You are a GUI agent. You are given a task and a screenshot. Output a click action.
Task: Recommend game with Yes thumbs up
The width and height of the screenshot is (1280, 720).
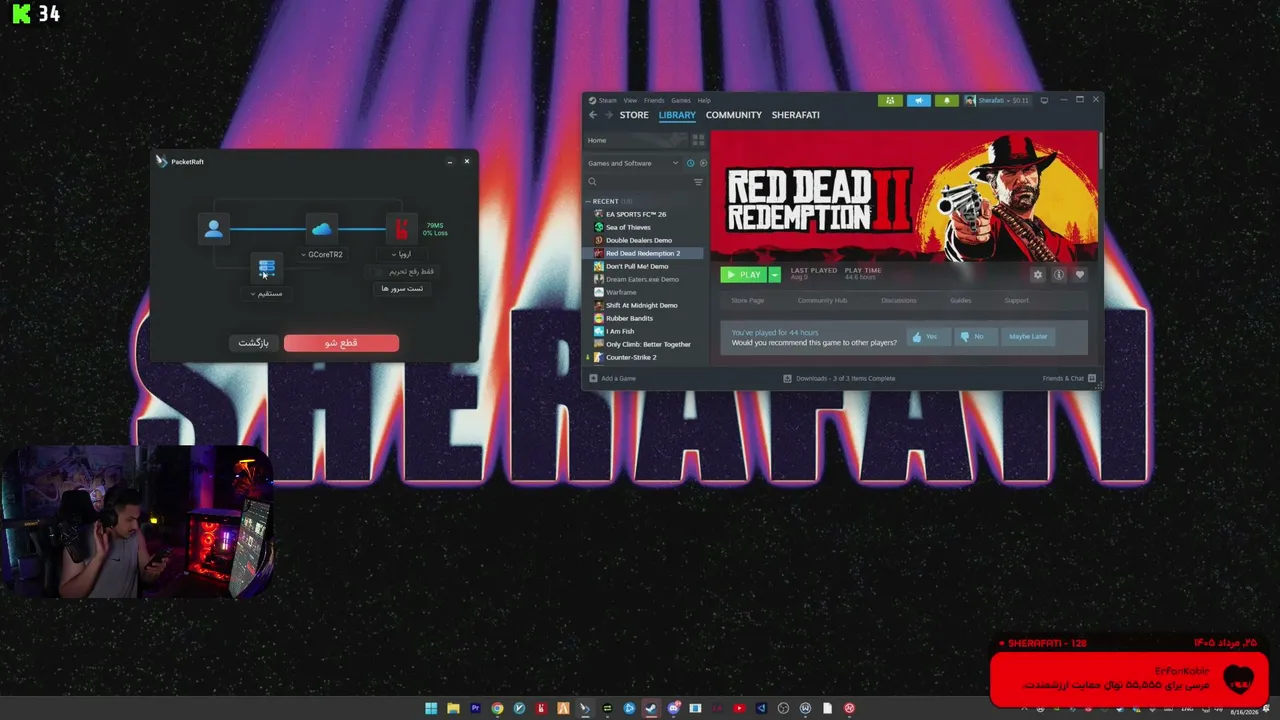927,337
